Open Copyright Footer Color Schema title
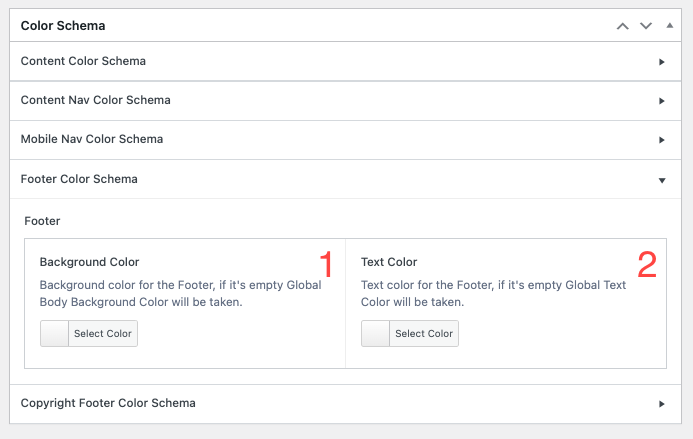This screenshot has height=439, width=693. tap(108, 403)
